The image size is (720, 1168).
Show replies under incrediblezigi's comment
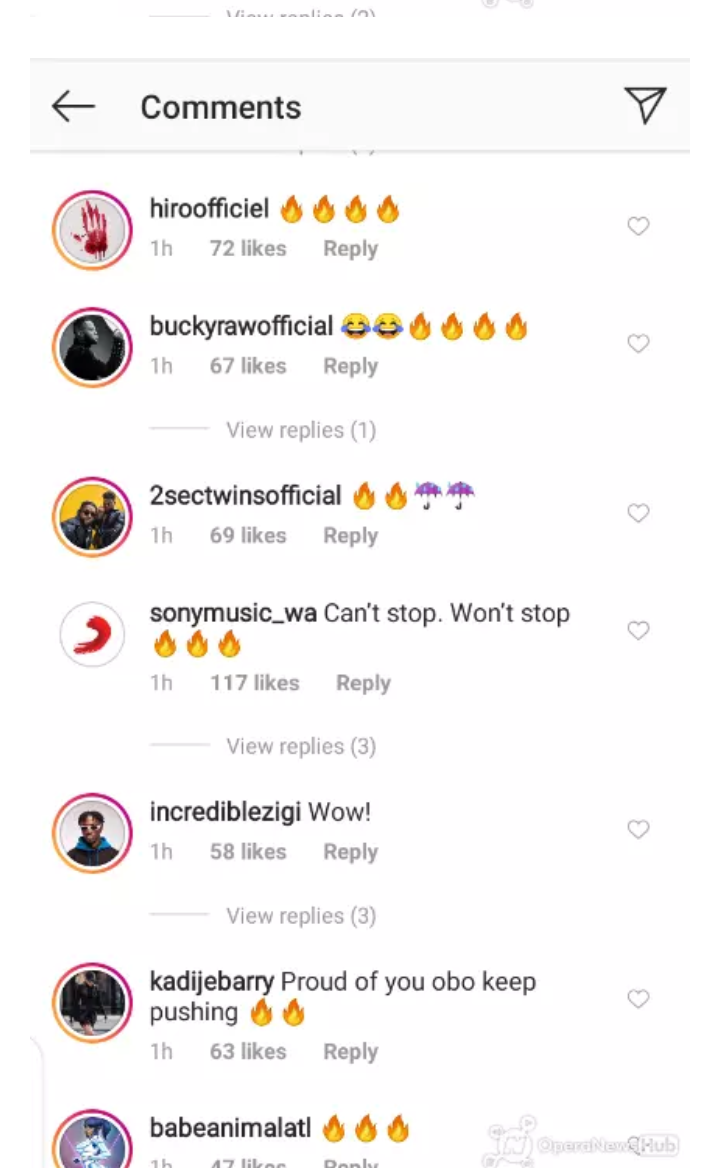(x=300, y=916)
